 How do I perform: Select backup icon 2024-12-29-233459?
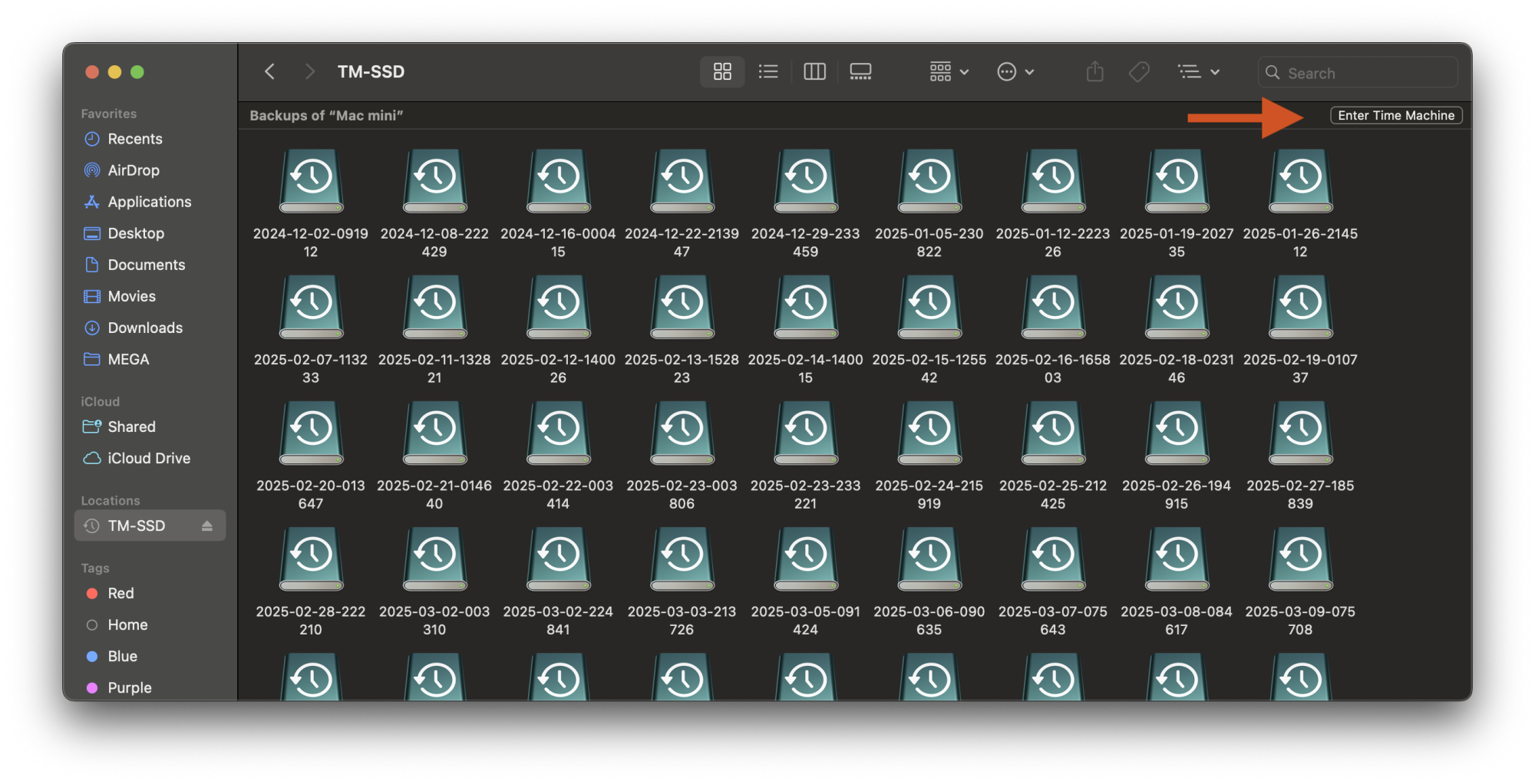806,181
